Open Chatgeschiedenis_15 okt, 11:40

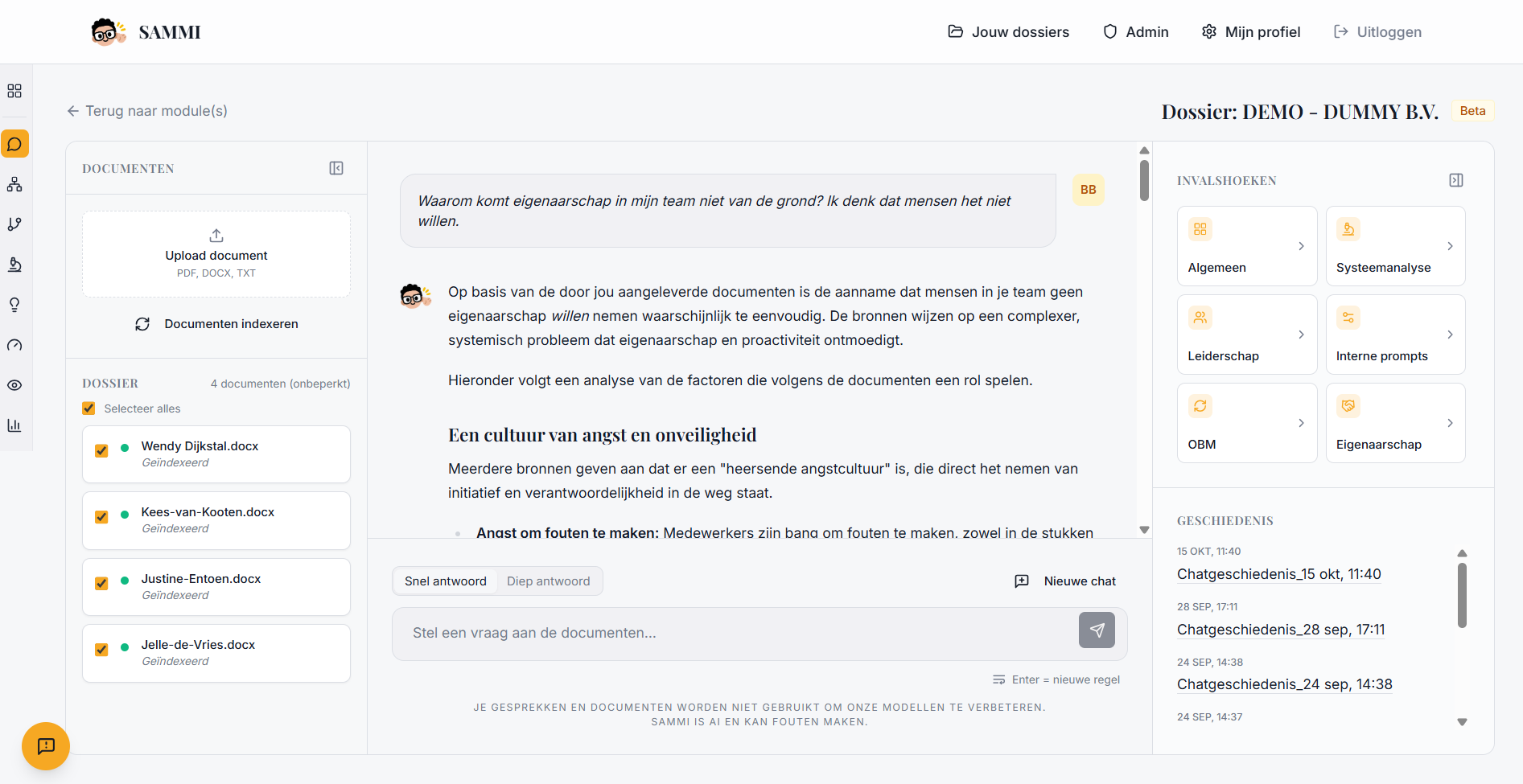[1279, 574]
